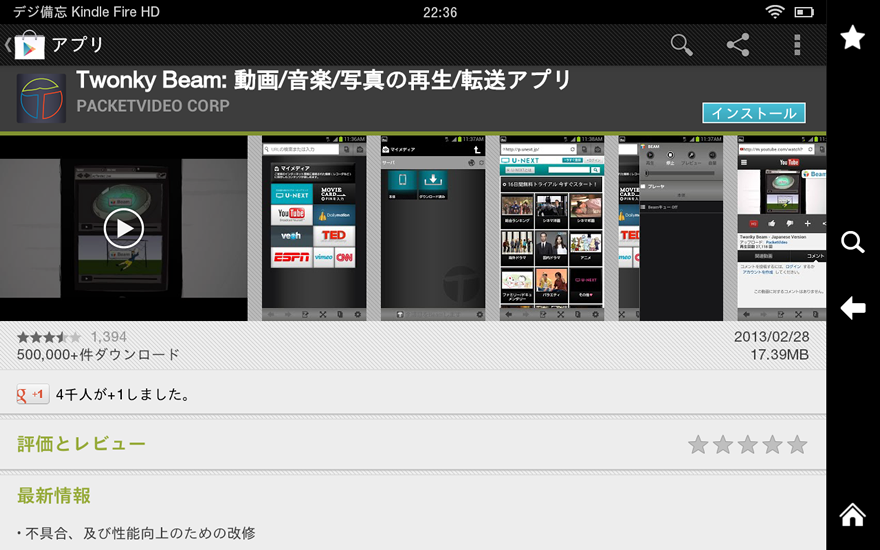Select the 2013/02/28 update date
This screenshot has height=550, width=880.
coord(772,337)
